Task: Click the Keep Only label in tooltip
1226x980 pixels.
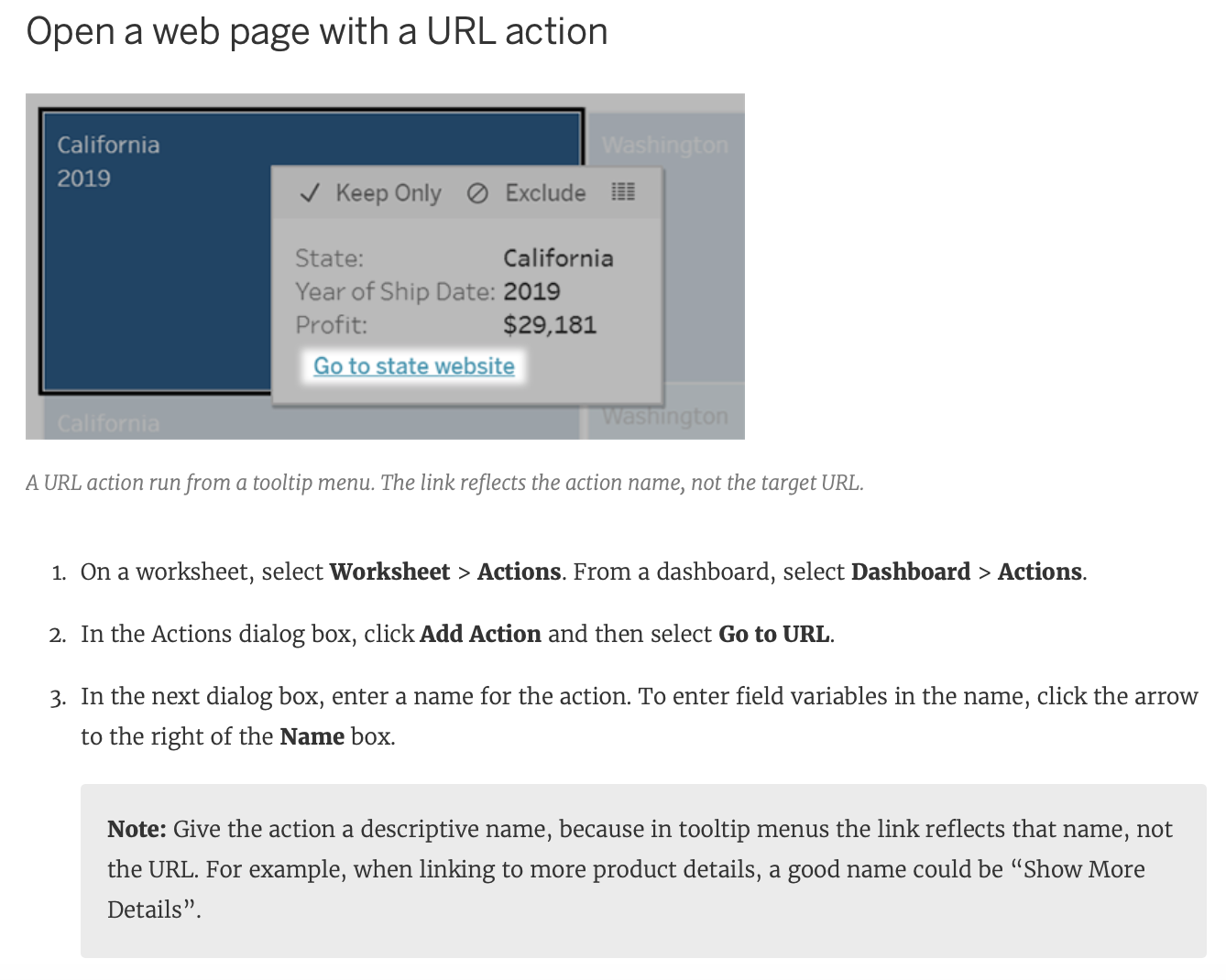Action: (x=388, y=193)
